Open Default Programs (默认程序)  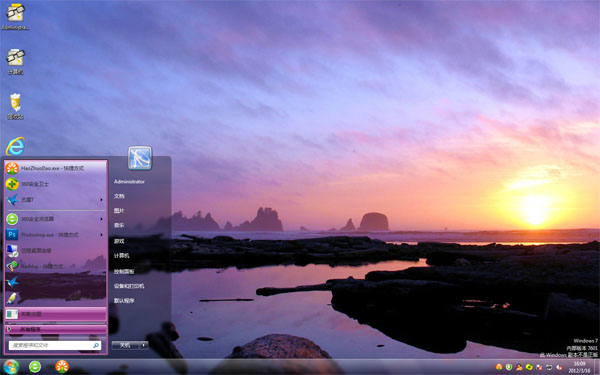pos(124,301)
